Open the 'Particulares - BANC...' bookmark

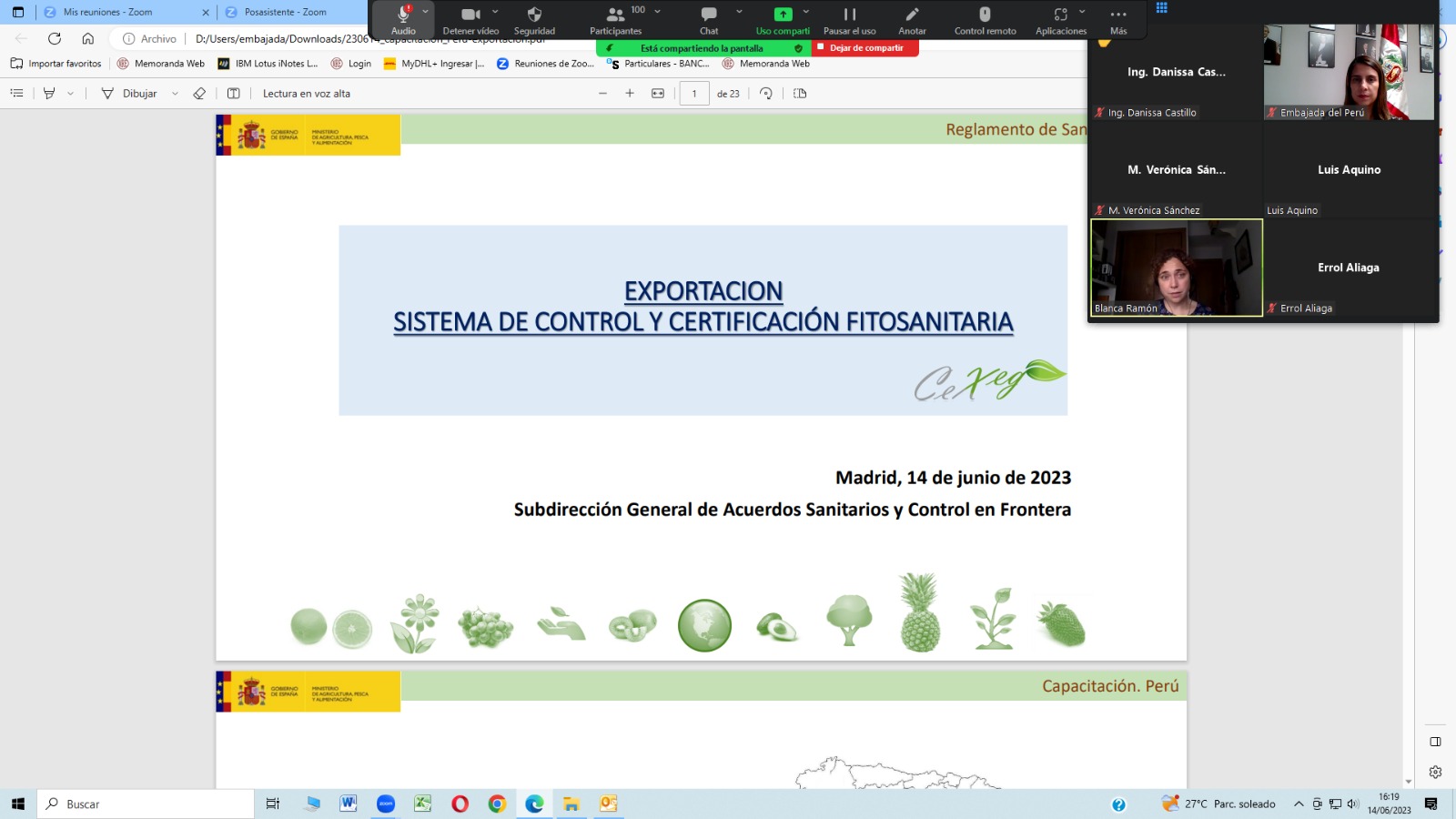pos(658,64)
